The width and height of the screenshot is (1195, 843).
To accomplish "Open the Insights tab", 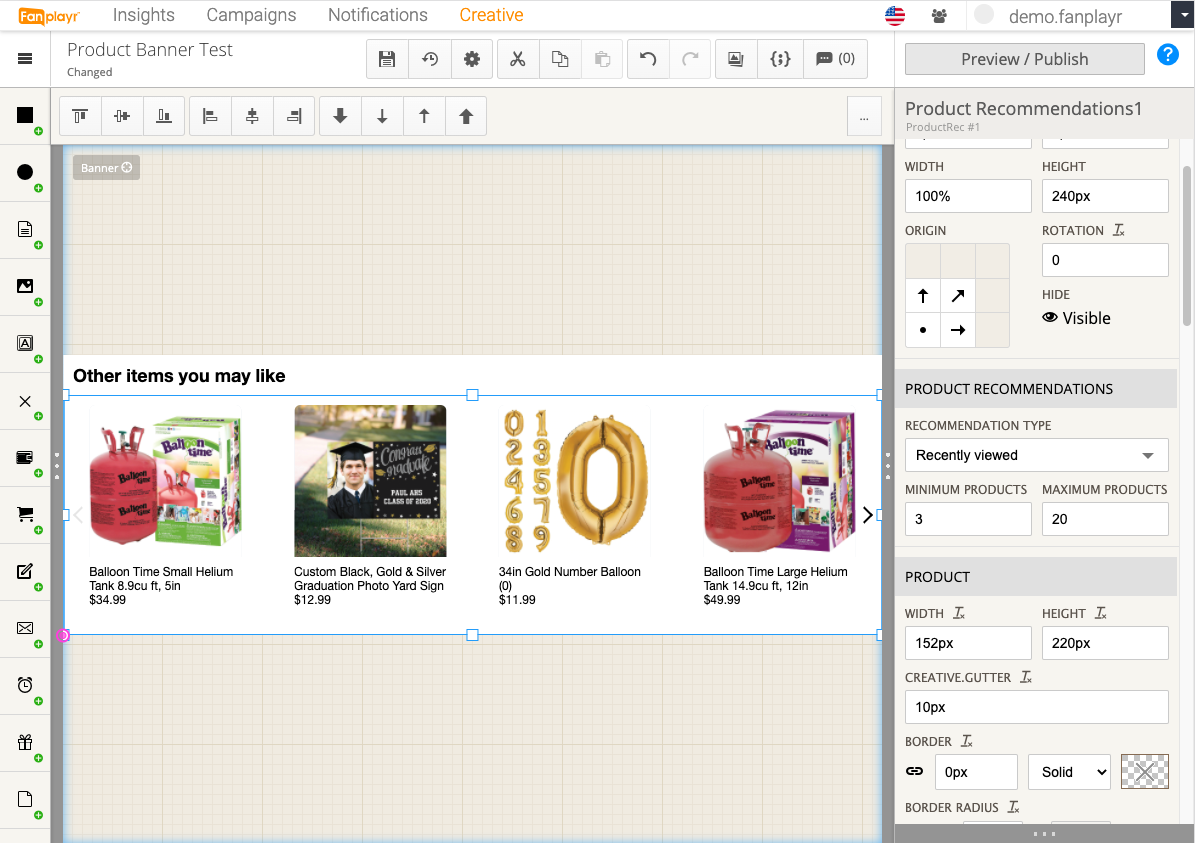I will [143, 15].
